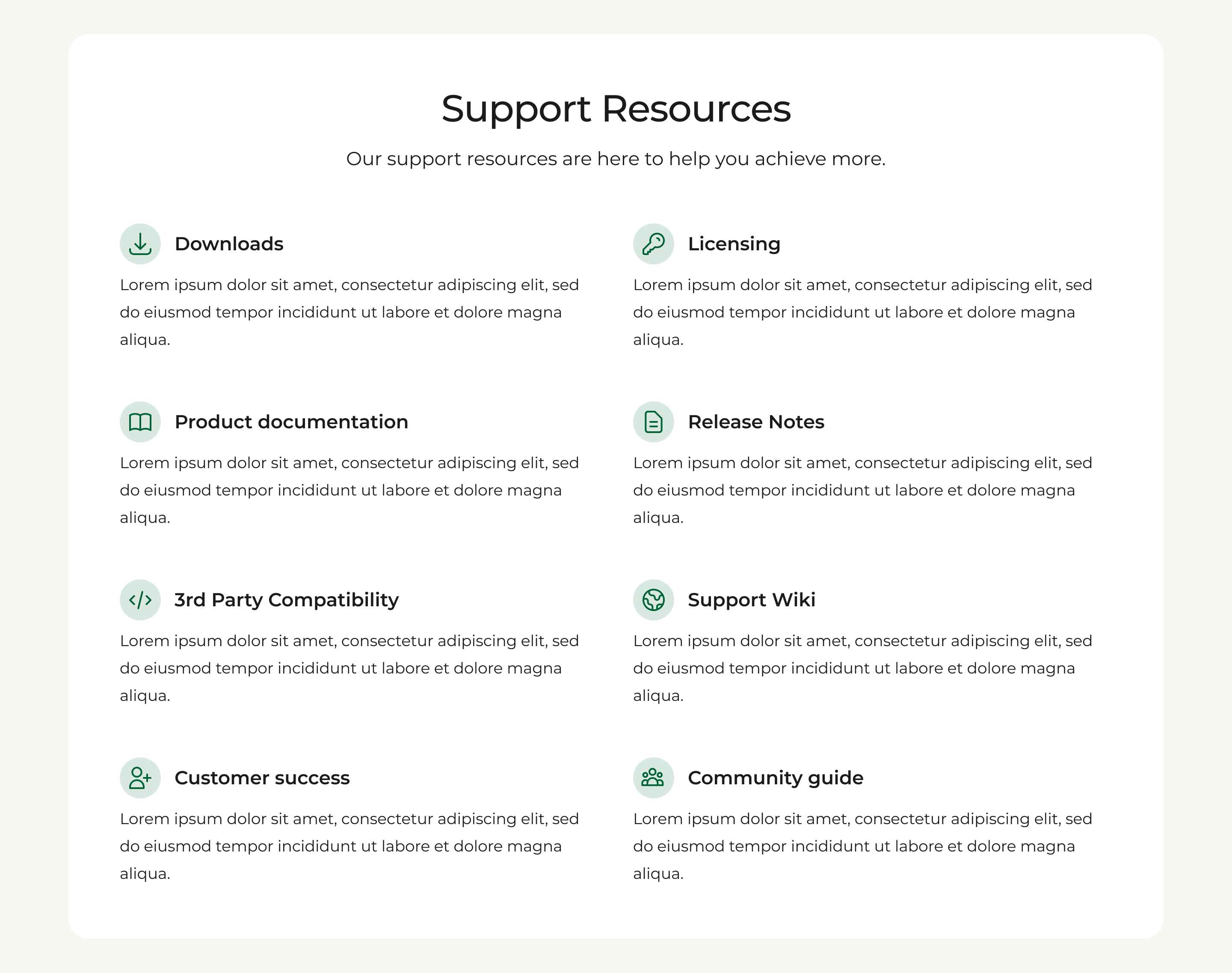Click the Downloads section heading link
Viewport: 1232px width, 973px height.
tap(228, 243)
